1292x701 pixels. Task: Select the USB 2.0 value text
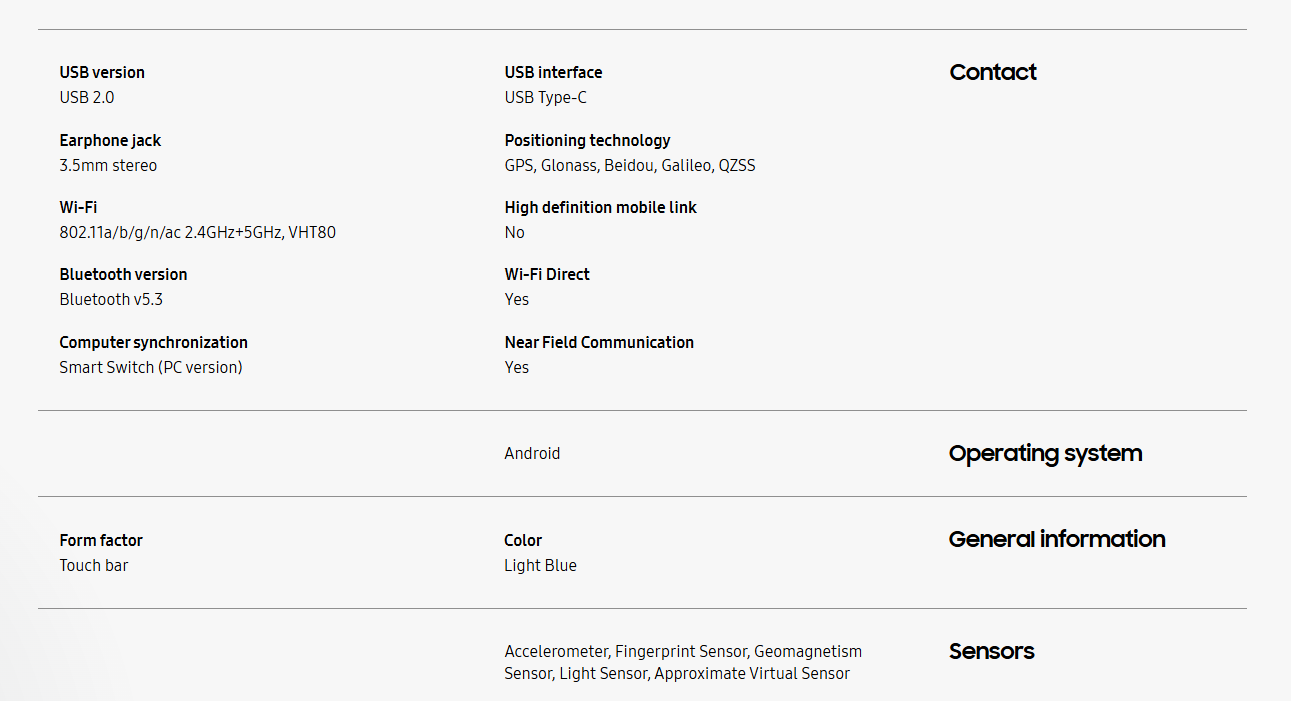[87, 97]
